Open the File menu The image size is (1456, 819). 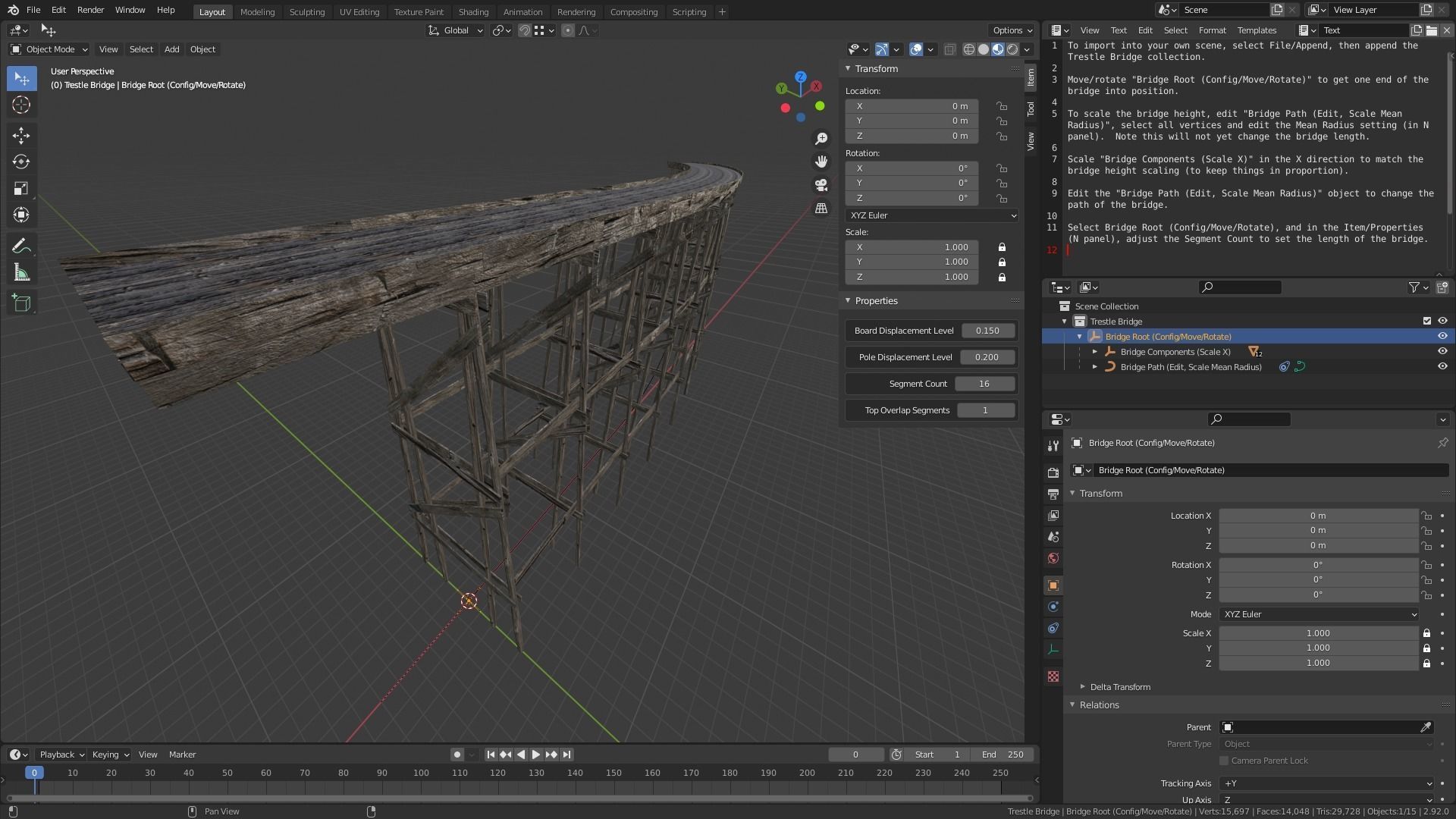pyautogui.click(x=33, y=10)
